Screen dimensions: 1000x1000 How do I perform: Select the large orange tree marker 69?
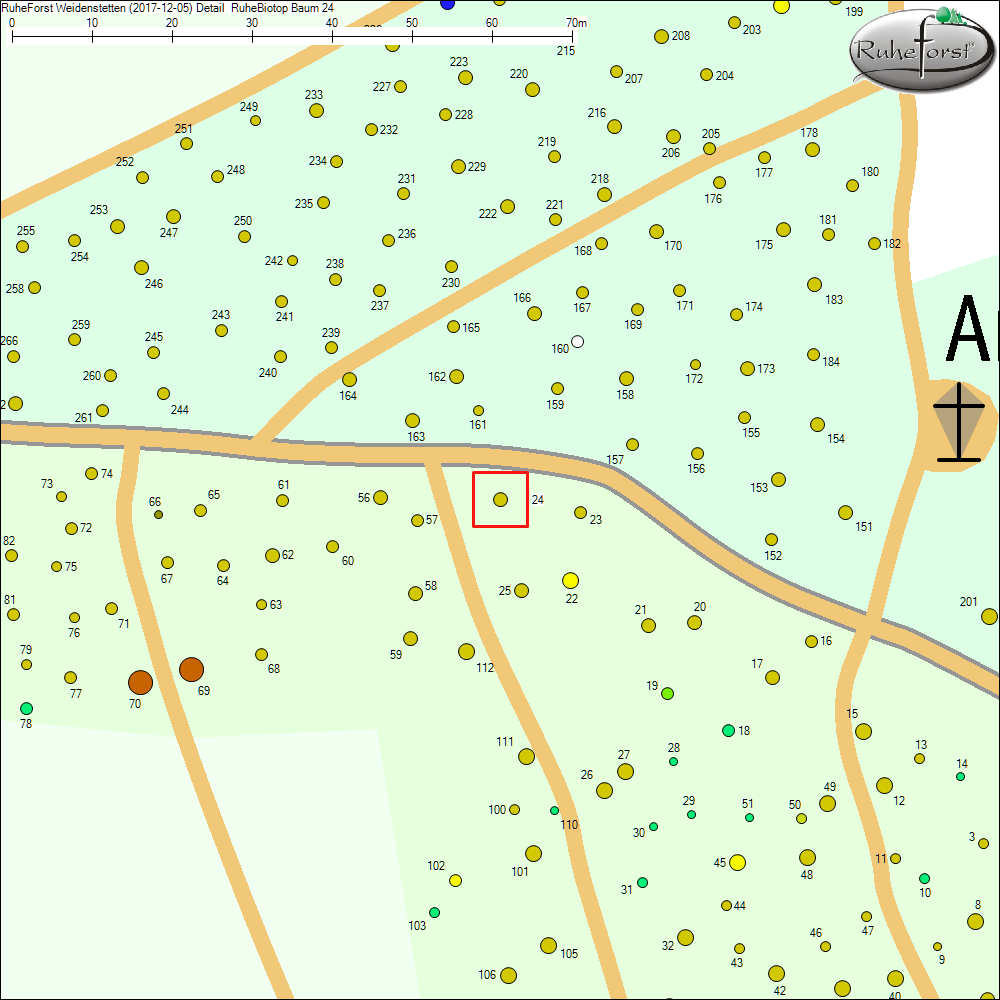(x=191, y=669)
